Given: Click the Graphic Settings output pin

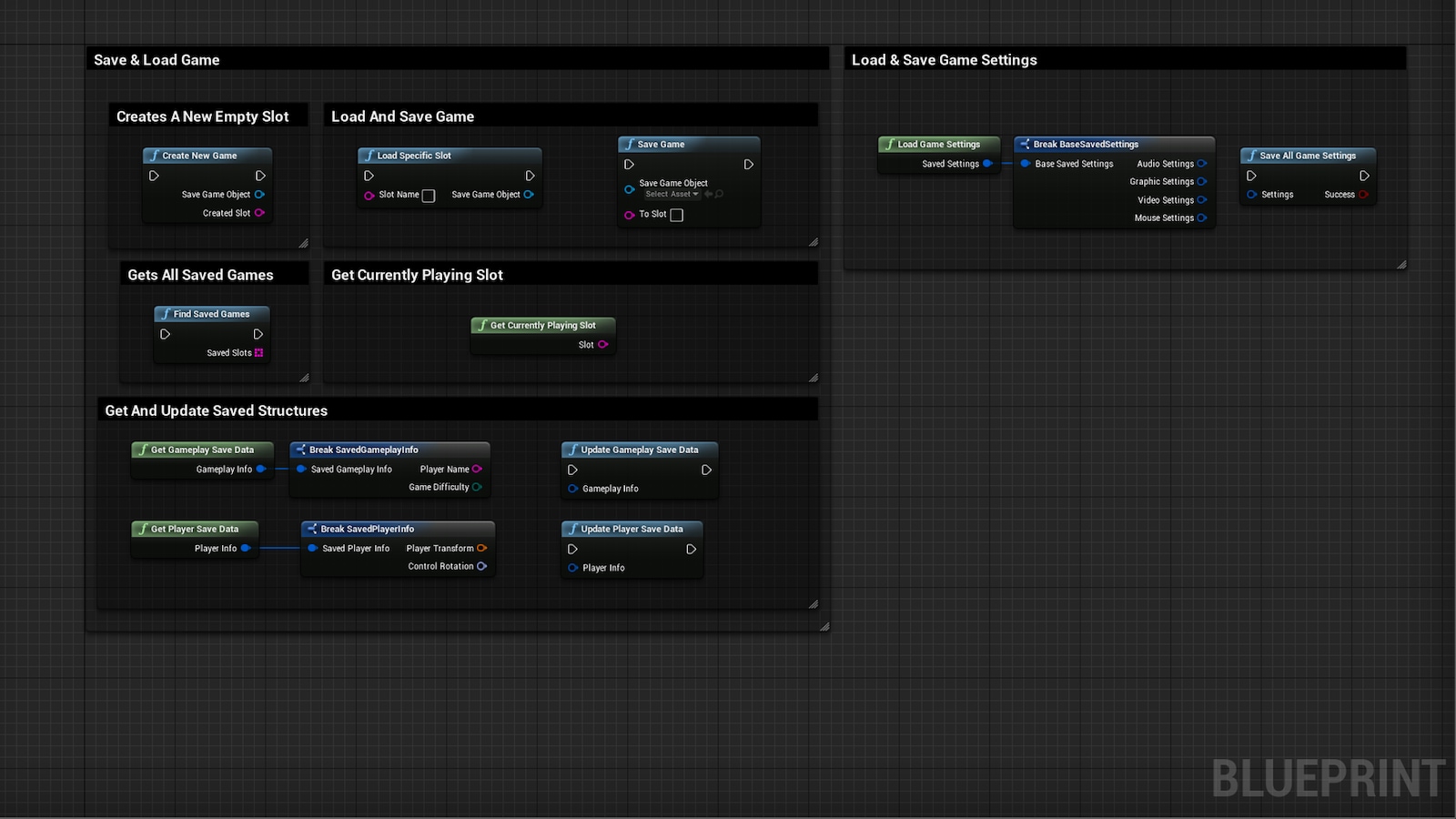Looking at the screenshot, I should pos(1202,182).
